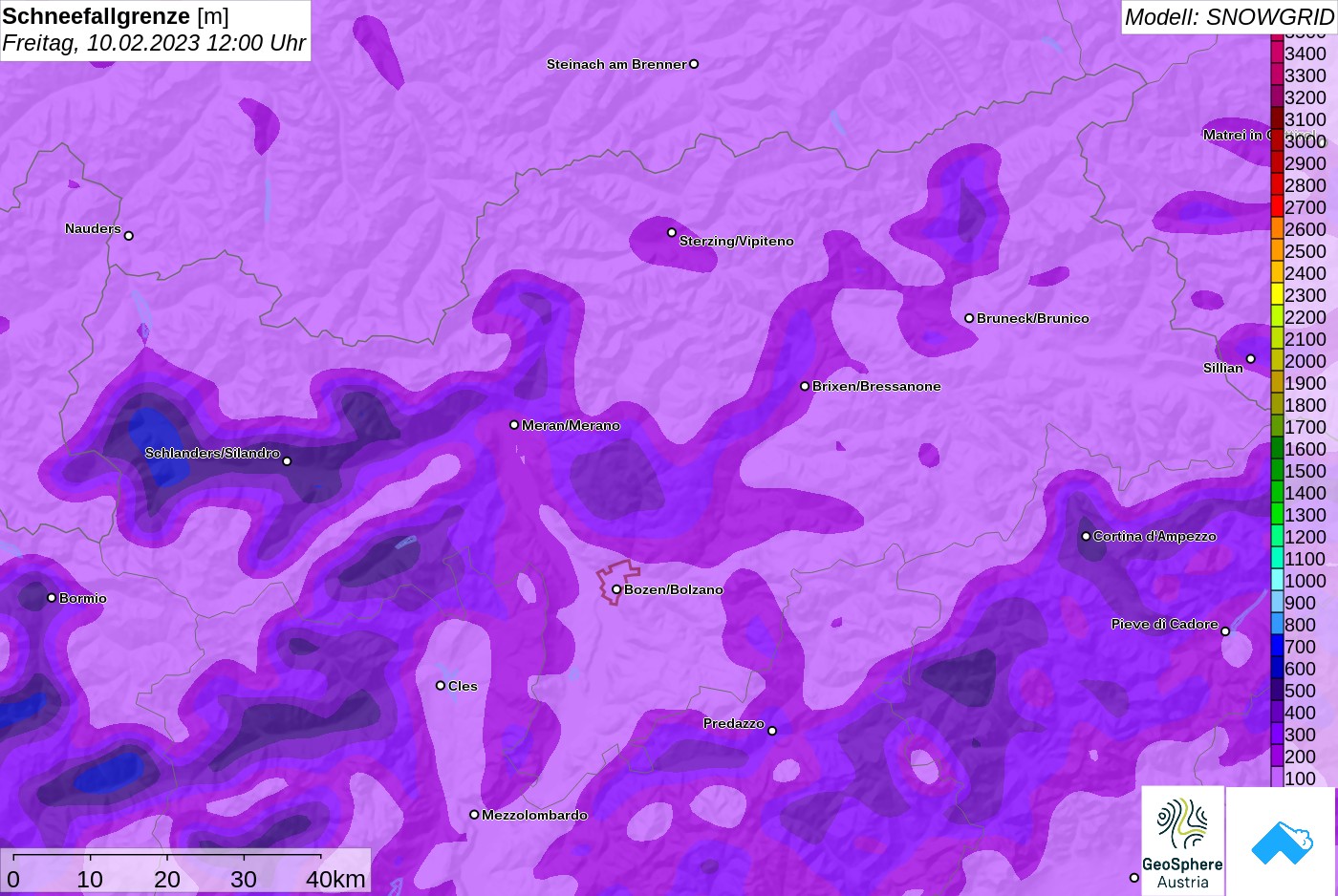1338x896 pixels.
Task: Click the 20 mark on the scale bar
Action: click(167, 879)
